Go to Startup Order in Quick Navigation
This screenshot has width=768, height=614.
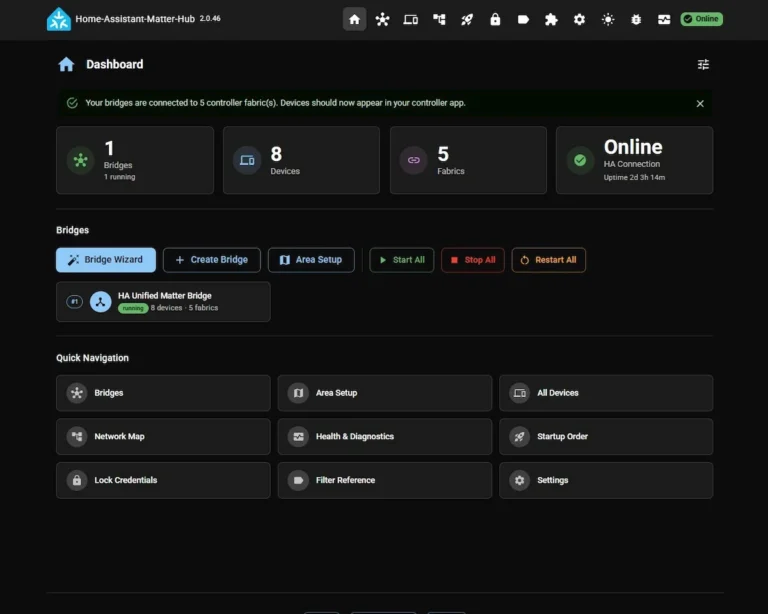[606, 436]
